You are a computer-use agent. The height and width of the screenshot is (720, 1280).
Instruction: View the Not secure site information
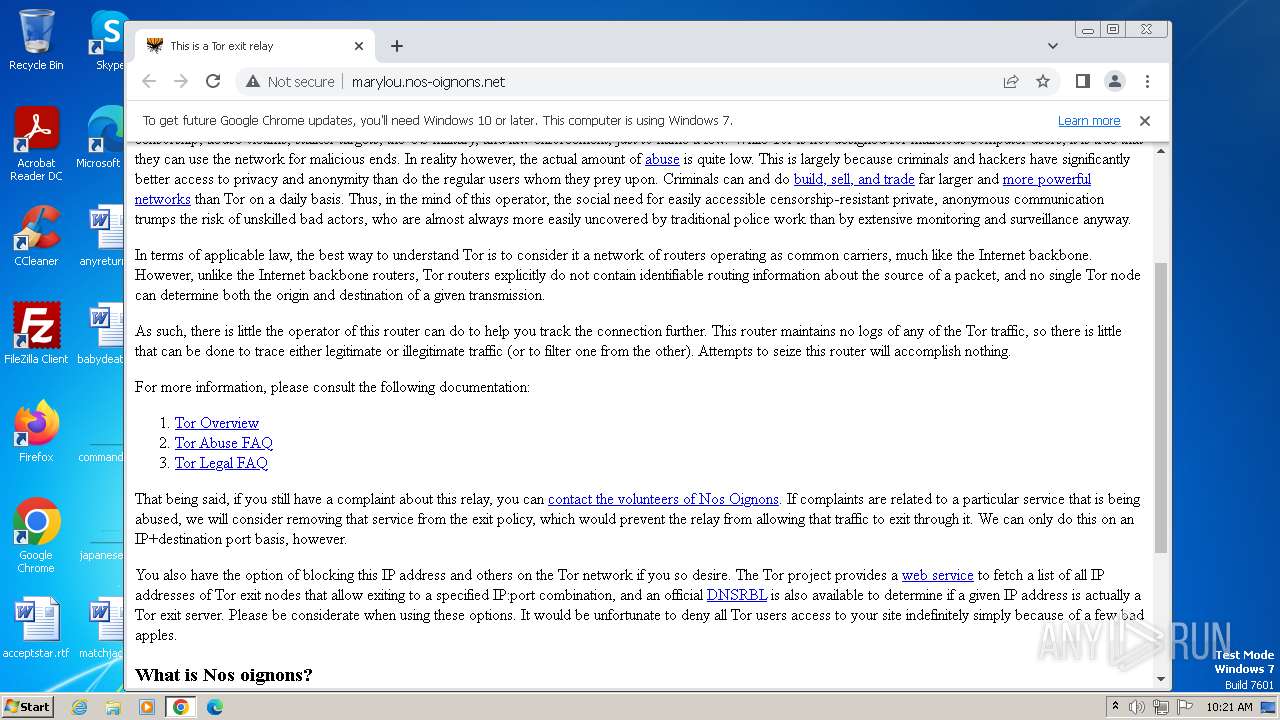(290, 82)
